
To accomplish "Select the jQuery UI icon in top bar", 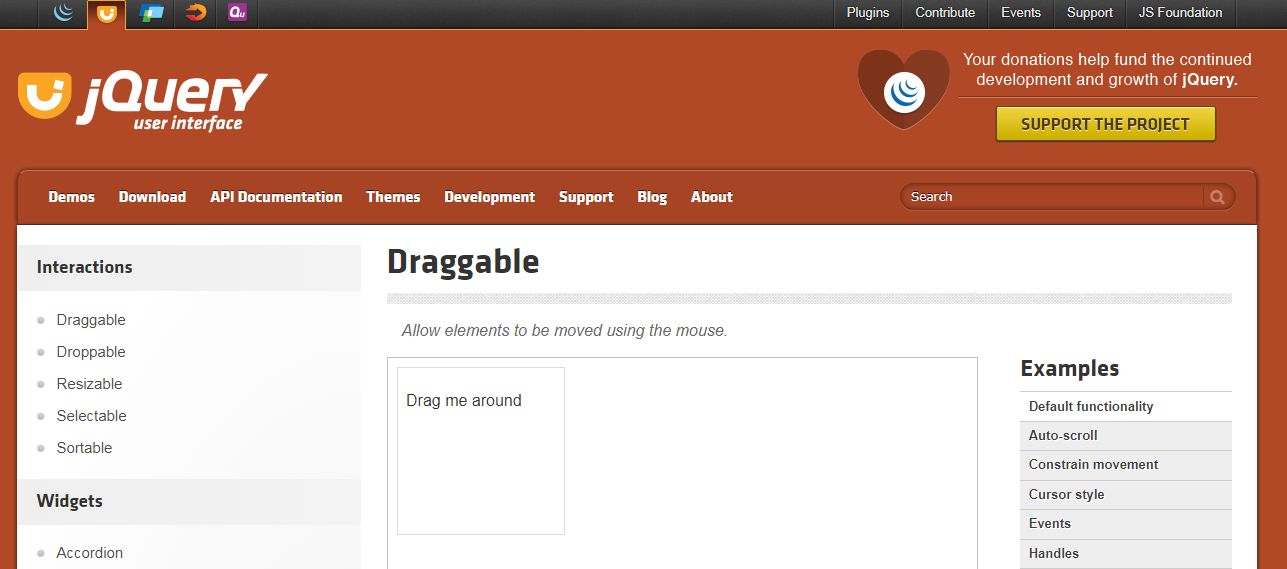I will (106, 13).
